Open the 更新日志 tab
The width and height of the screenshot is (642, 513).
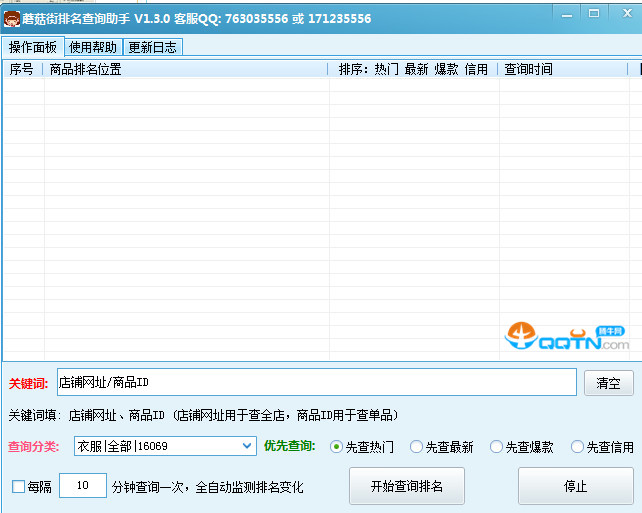[x=153, y=47]
